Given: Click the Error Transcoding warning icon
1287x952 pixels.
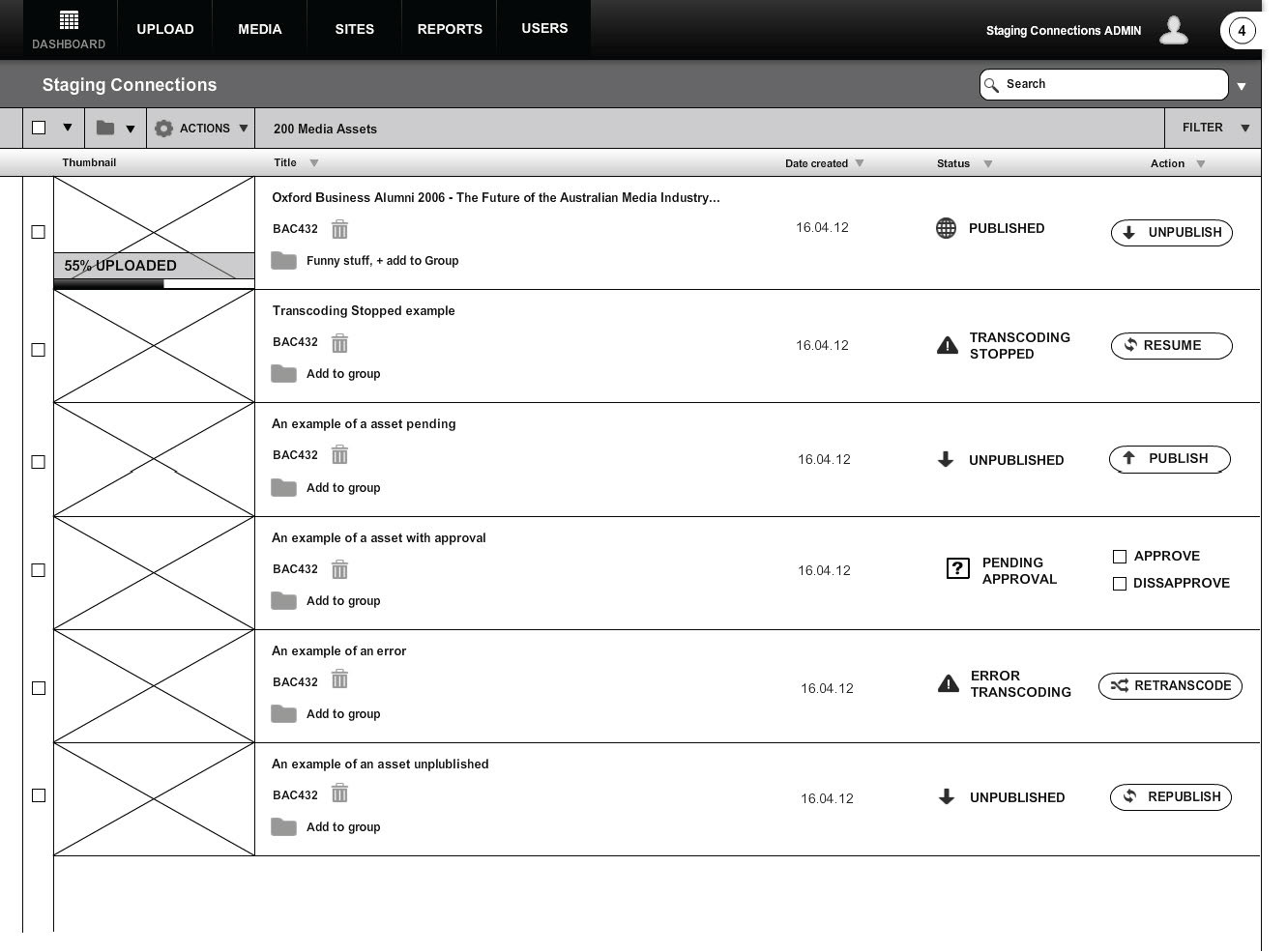Looking at the screenshot, I should (x=949, y=684).
